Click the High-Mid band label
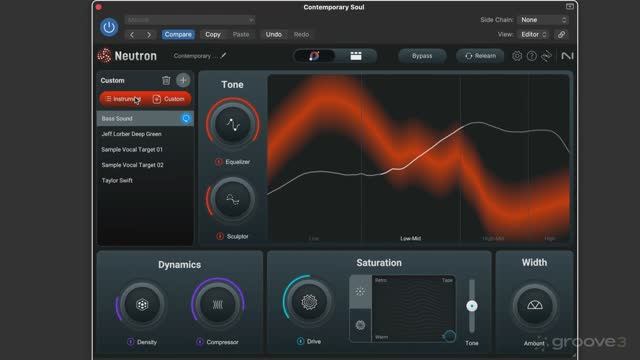Viewport: 640px width, 360px height. (x=493, y=238)
